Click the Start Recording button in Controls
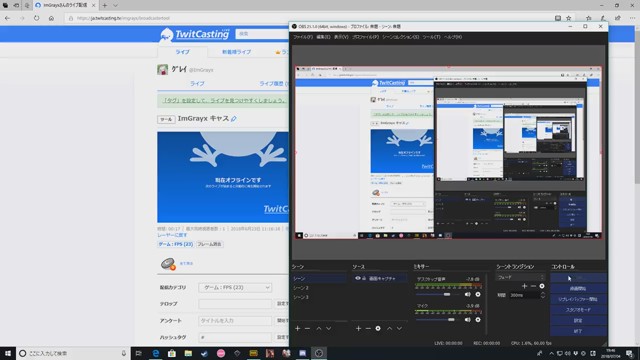Image resolution: width=640 pixels, height=360 pixels. coord(578,288)
